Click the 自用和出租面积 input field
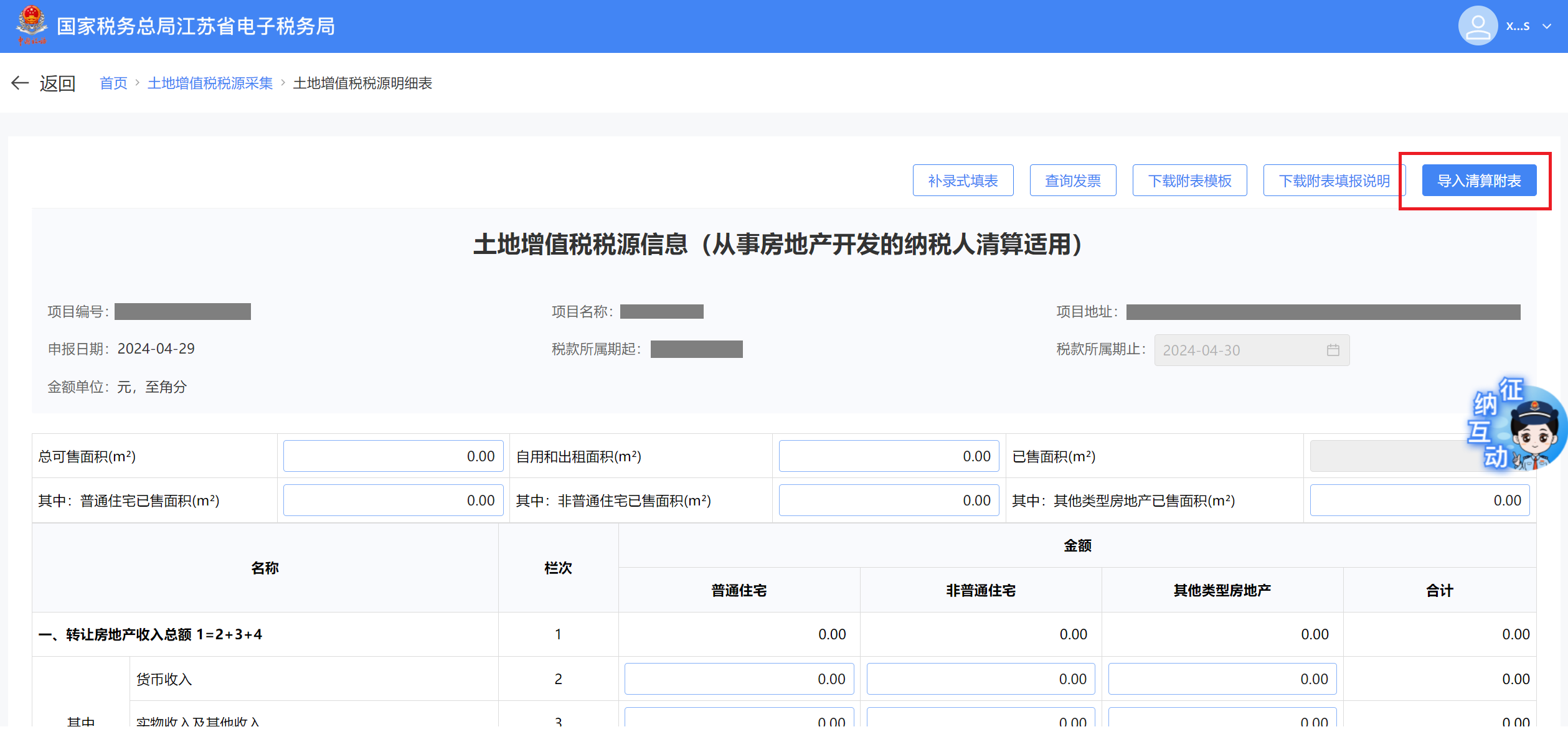 pyautogui.click(x=889, y=456)
